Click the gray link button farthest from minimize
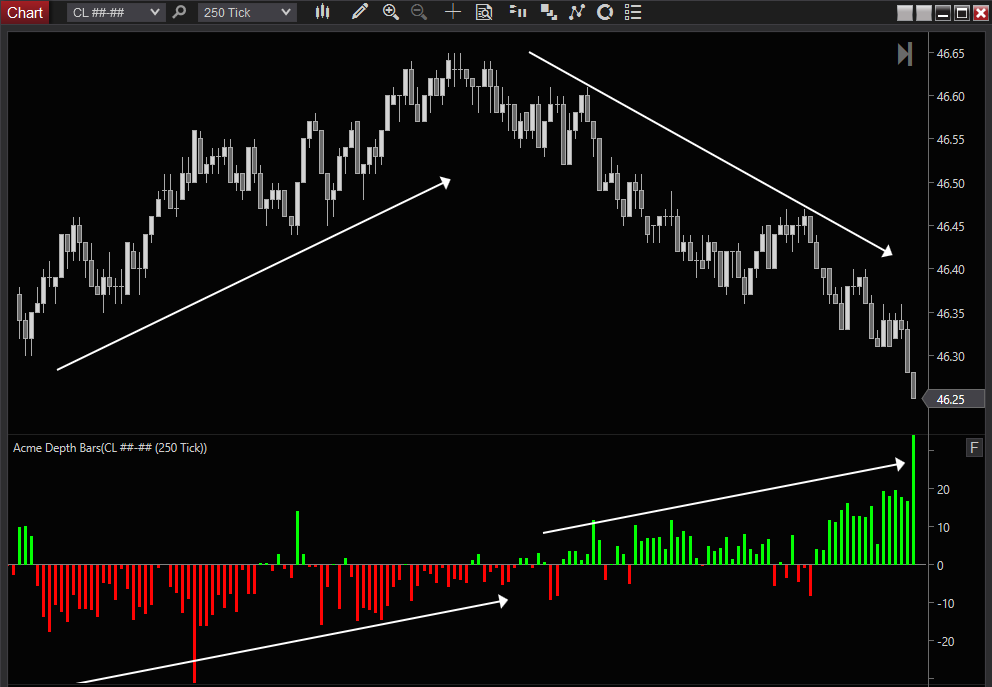This screenshot has height=687, width=992. (x=905, y=13)
